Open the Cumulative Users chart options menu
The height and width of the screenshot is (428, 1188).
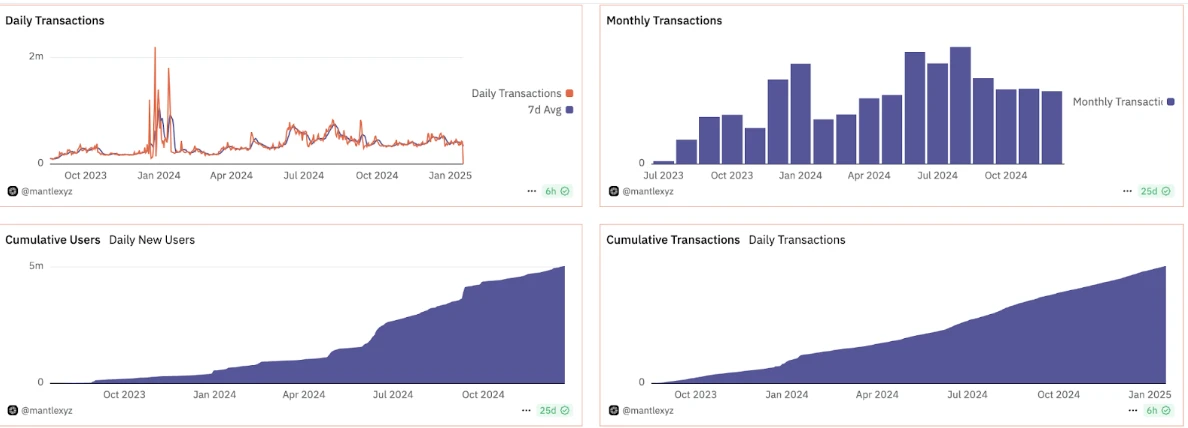coord(527,410)
